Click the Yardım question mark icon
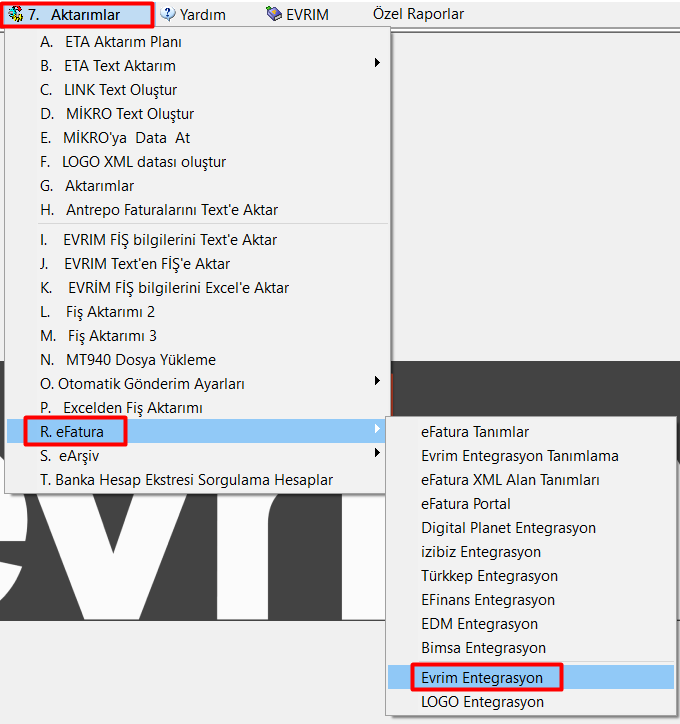 click(168, 14)
